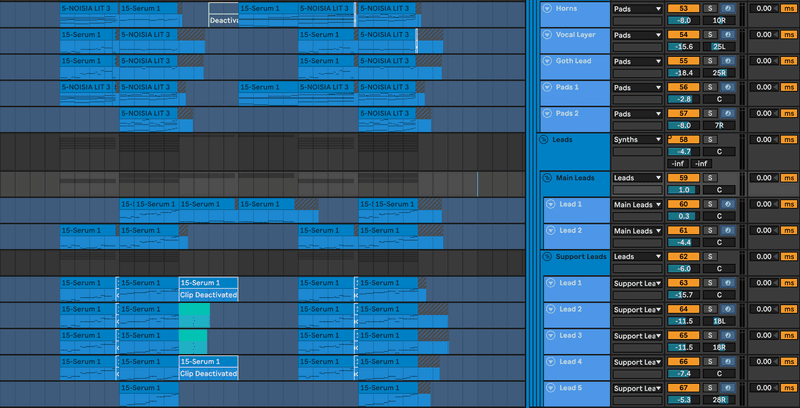This screenshot has height=408, width=800.
Task: Click Lead 5 pan control 28R
Action: pyautogui.click(x=719, y=400)
